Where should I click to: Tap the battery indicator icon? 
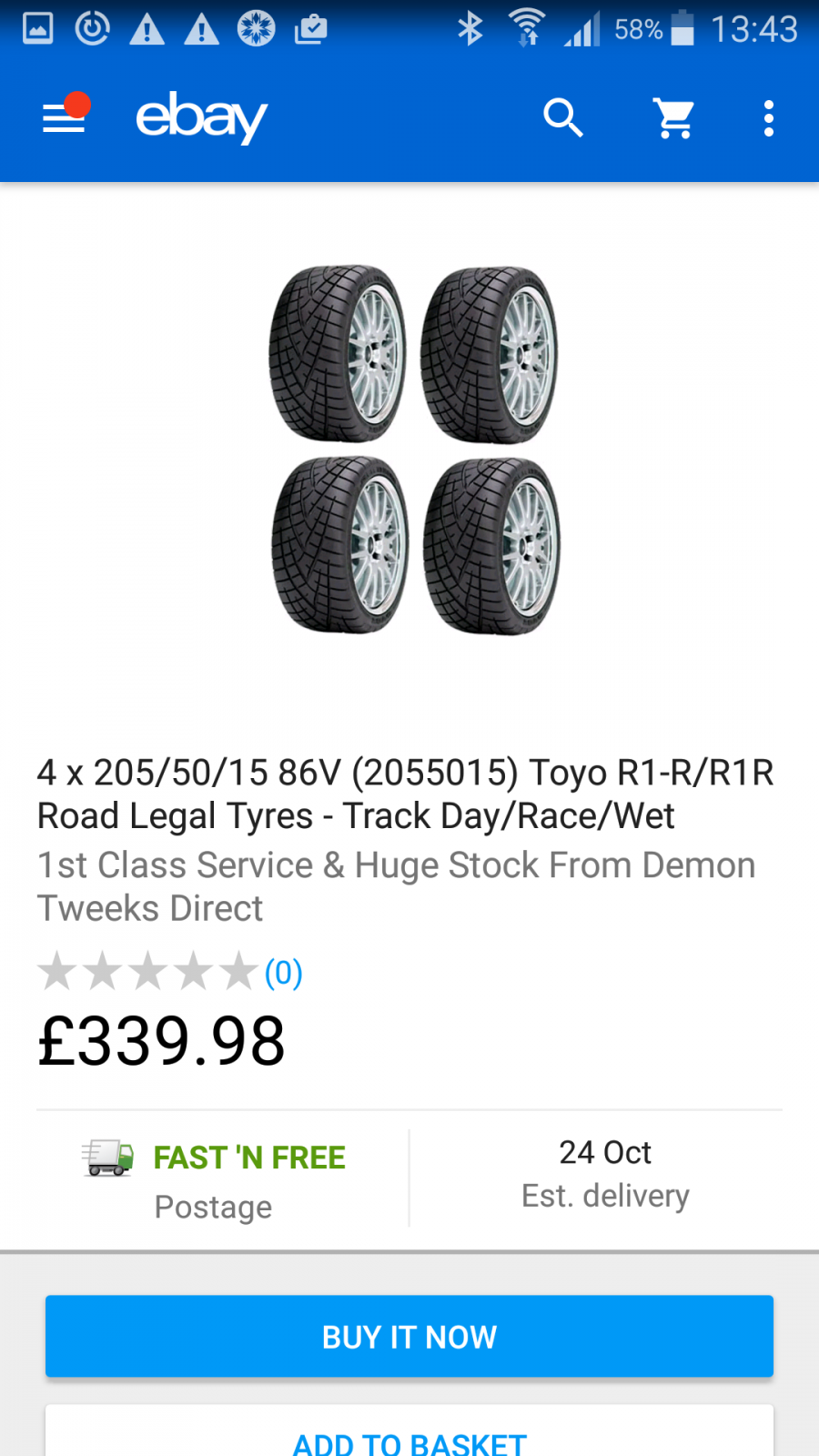(x=682, y=28)
